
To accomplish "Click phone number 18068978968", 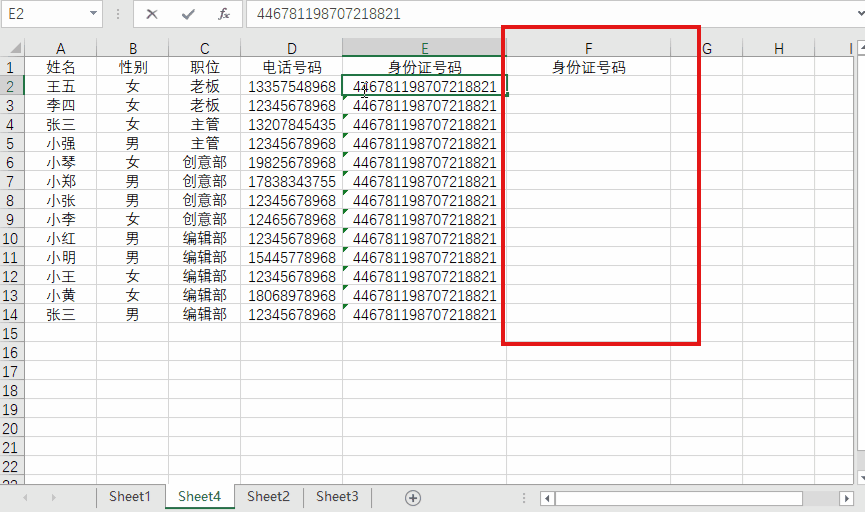I will coord(292,295).
